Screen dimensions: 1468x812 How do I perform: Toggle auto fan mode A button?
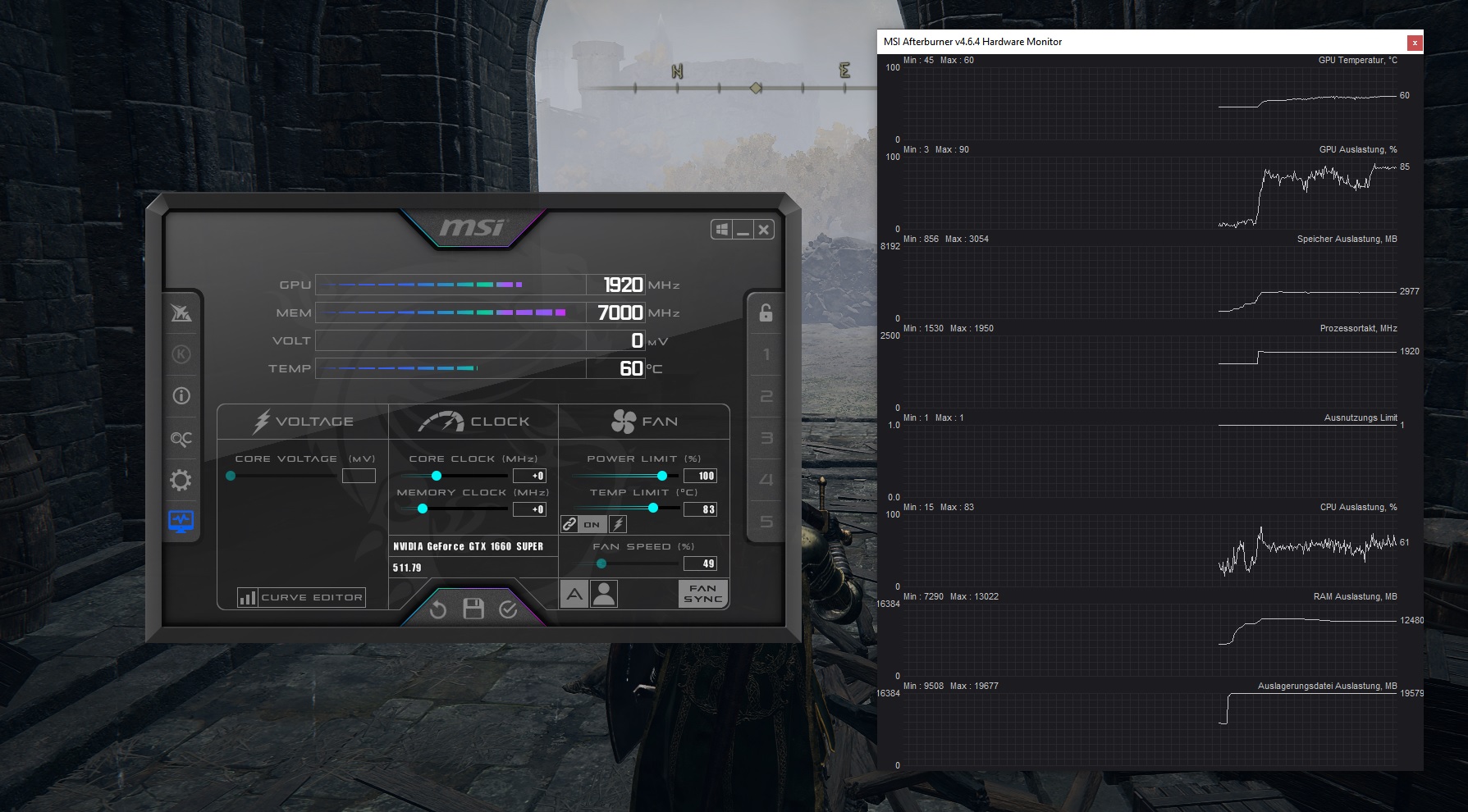tap(574, 593)
